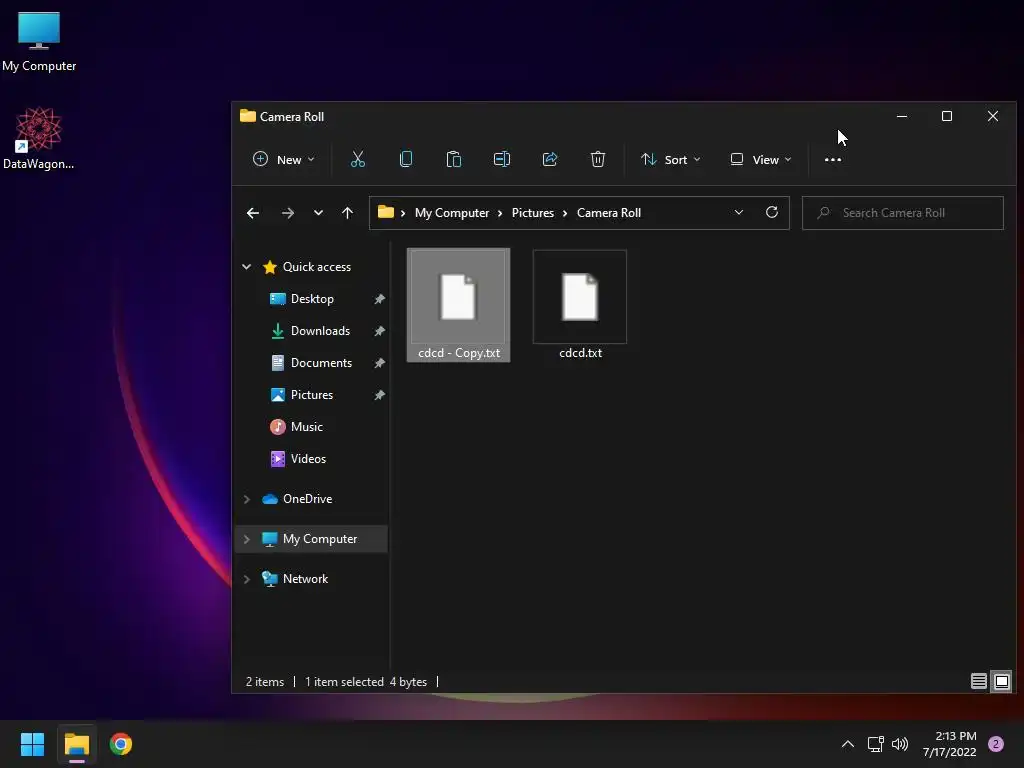Click the Delete trash icon
This screenshot has width=1024, height=768.
pos(598,159)
